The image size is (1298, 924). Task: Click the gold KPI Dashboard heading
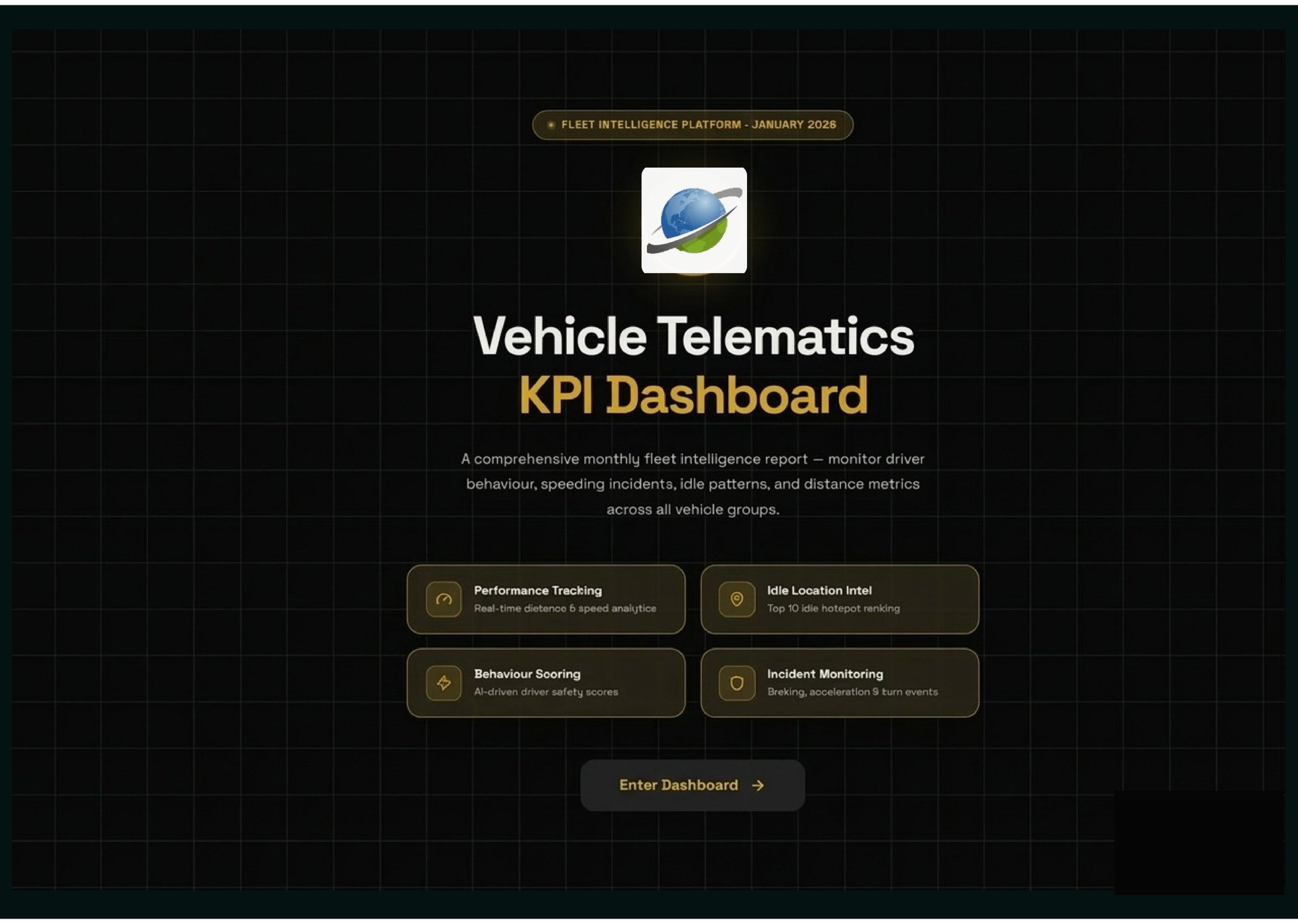pos(693,395)
